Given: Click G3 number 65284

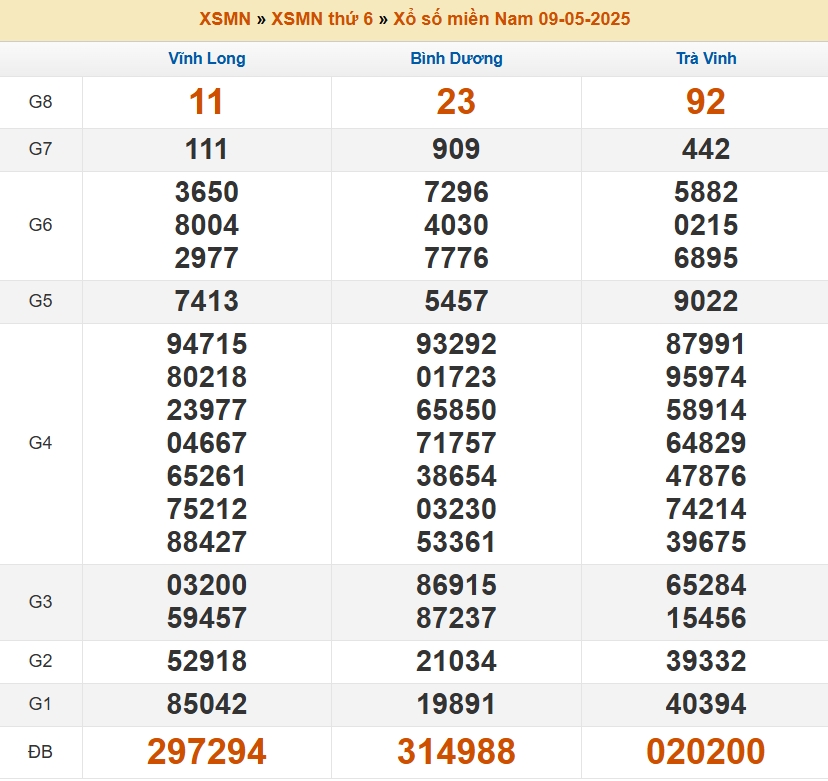Looking at the screenshot, I should (706, 585).
